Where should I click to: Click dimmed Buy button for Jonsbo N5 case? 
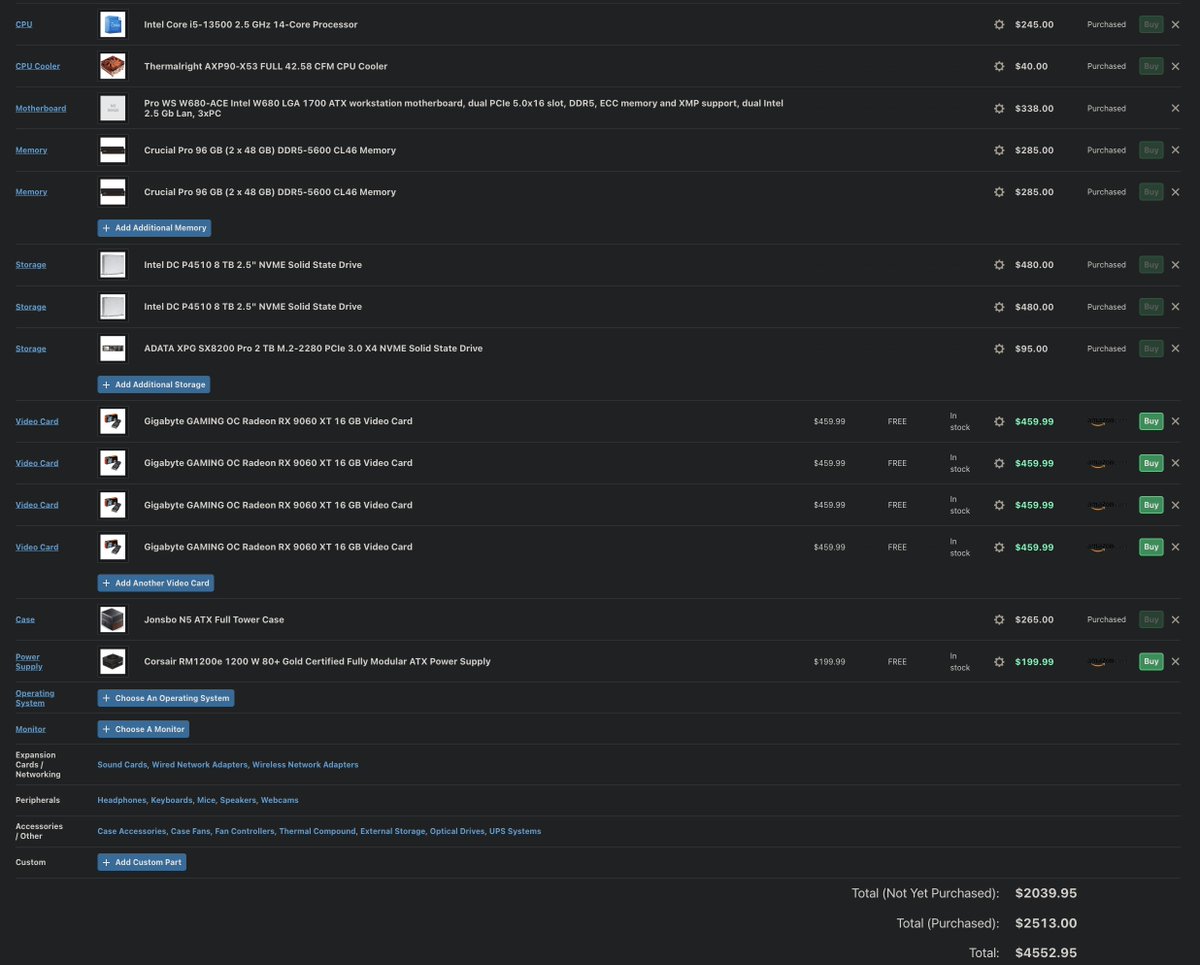(x=1151, y=620)
